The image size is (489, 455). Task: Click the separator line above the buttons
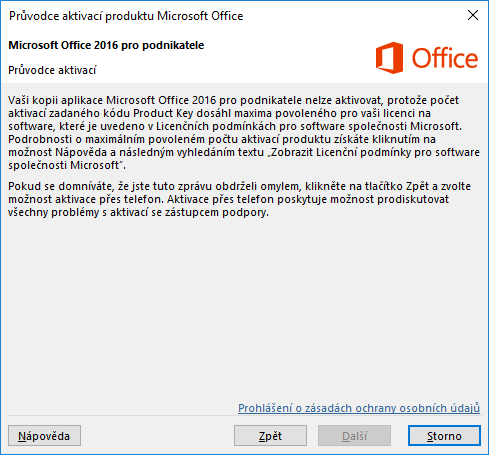pyautogui.click(x=244, y=416)
